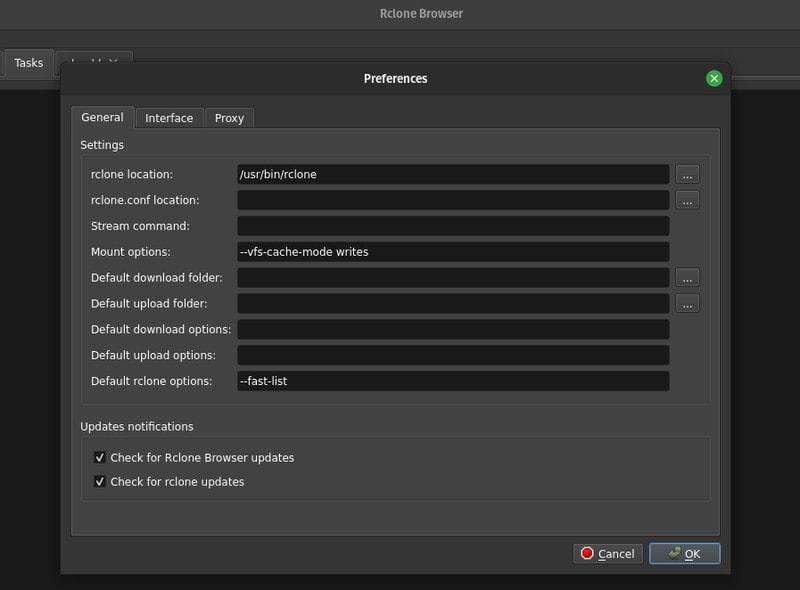
Task: Click inside the Stream command field
Action: (450, 225)
